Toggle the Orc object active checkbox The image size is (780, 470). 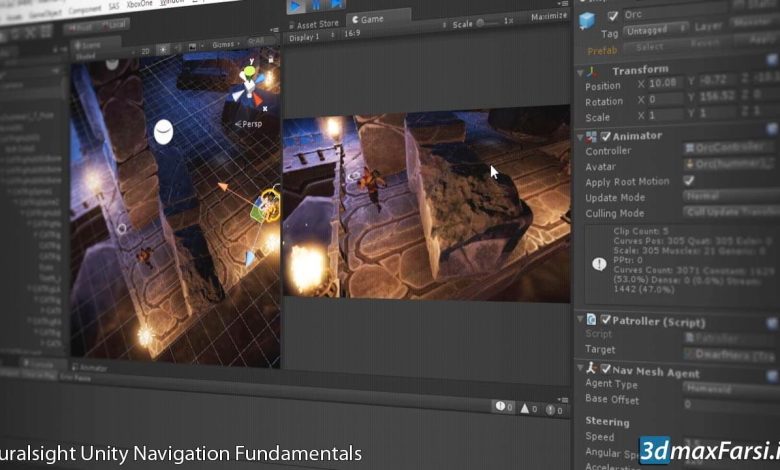pyautogui.click(x=612, y=16)
